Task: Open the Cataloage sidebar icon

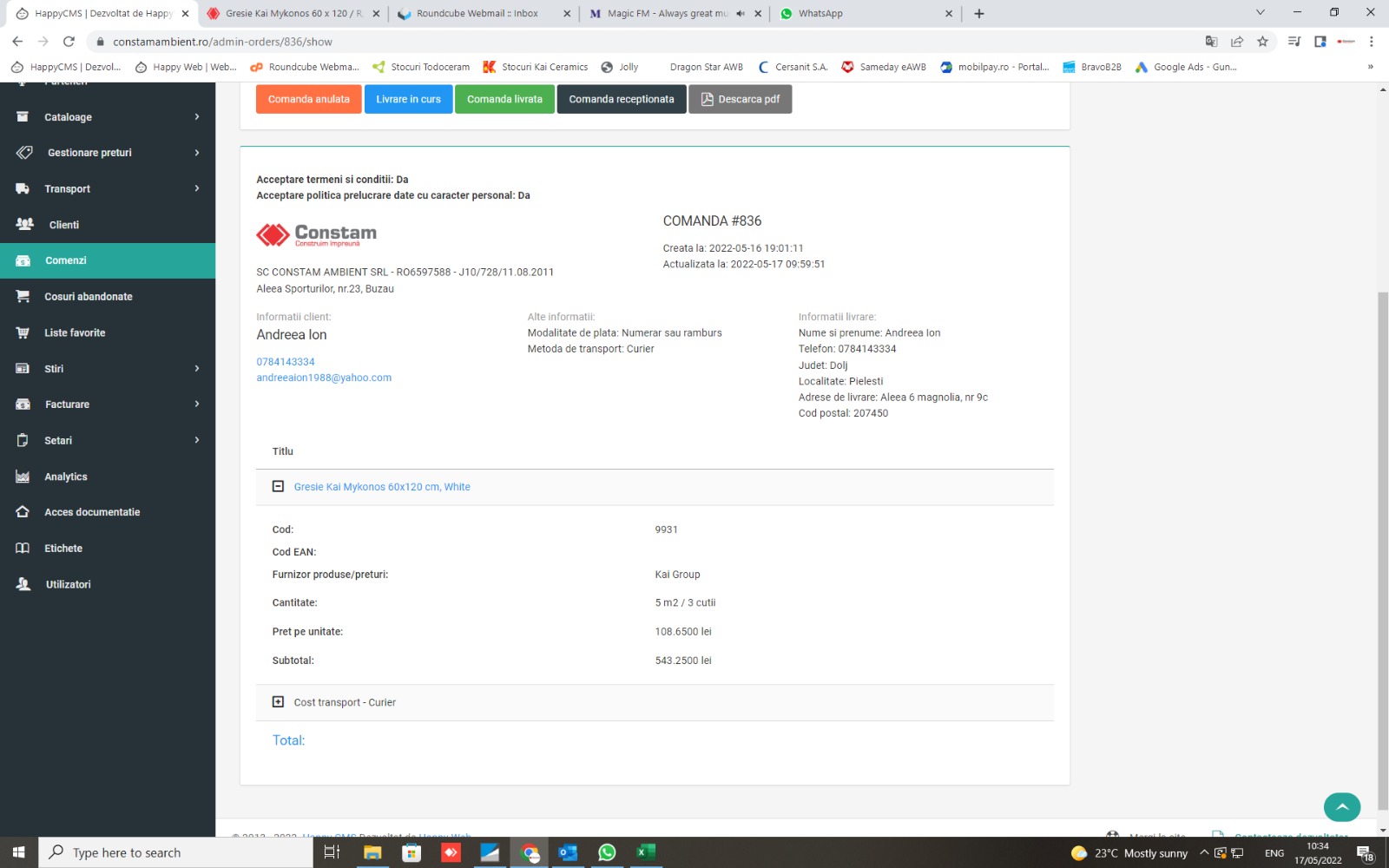Action: tap(23, 117)
